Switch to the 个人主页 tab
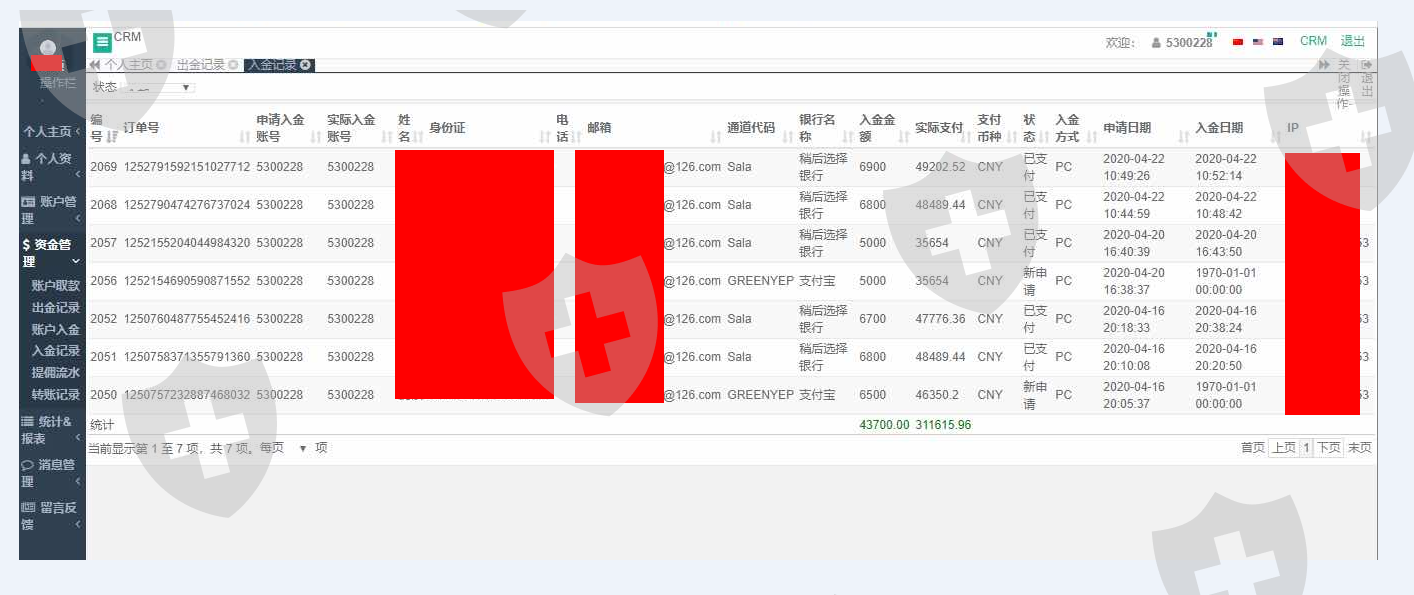The width and height of the screenshot is (1414, 595). tap(129, 65)
